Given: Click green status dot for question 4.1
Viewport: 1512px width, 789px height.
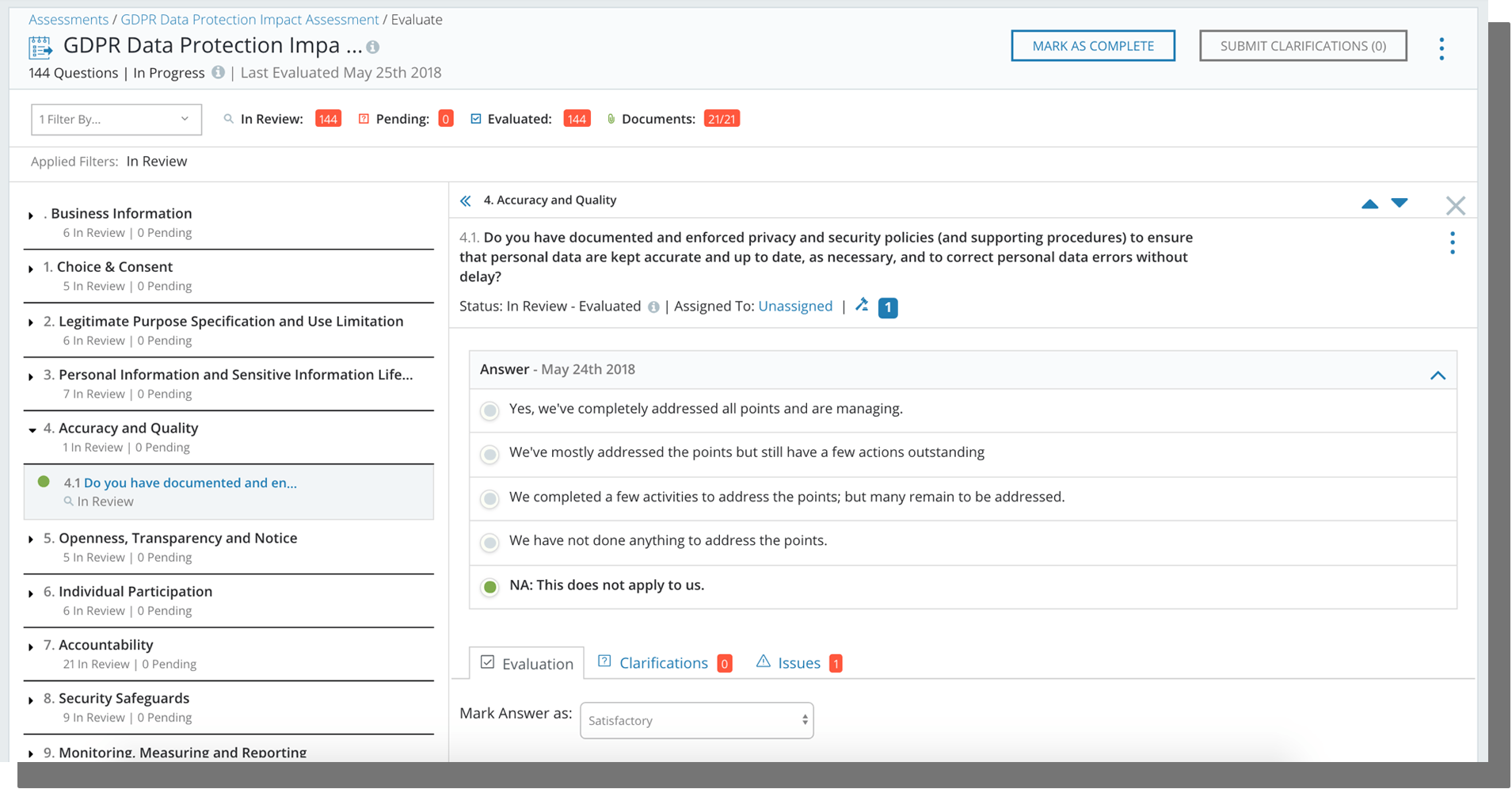Looking at the screenshot, I should pos(44,482).
